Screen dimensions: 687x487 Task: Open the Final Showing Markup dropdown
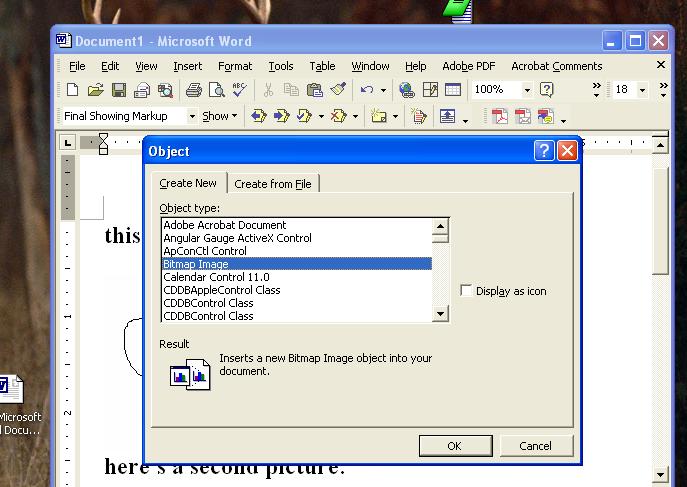tap(192, 116)
